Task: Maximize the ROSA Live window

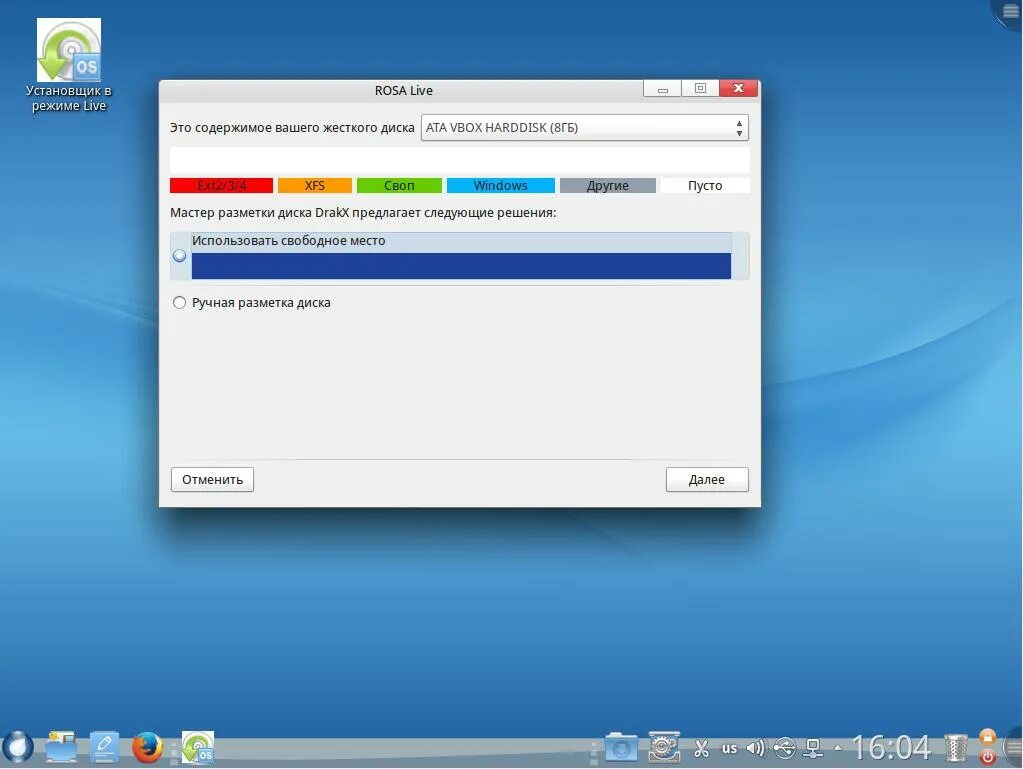Action: (700, 89)
